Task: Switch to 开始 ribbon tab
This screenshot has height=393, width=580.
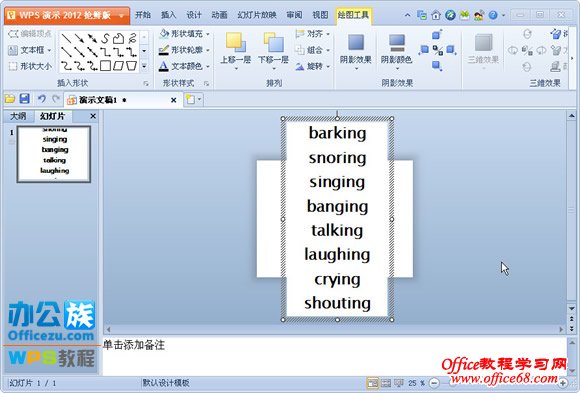Action: pos(143,15)
